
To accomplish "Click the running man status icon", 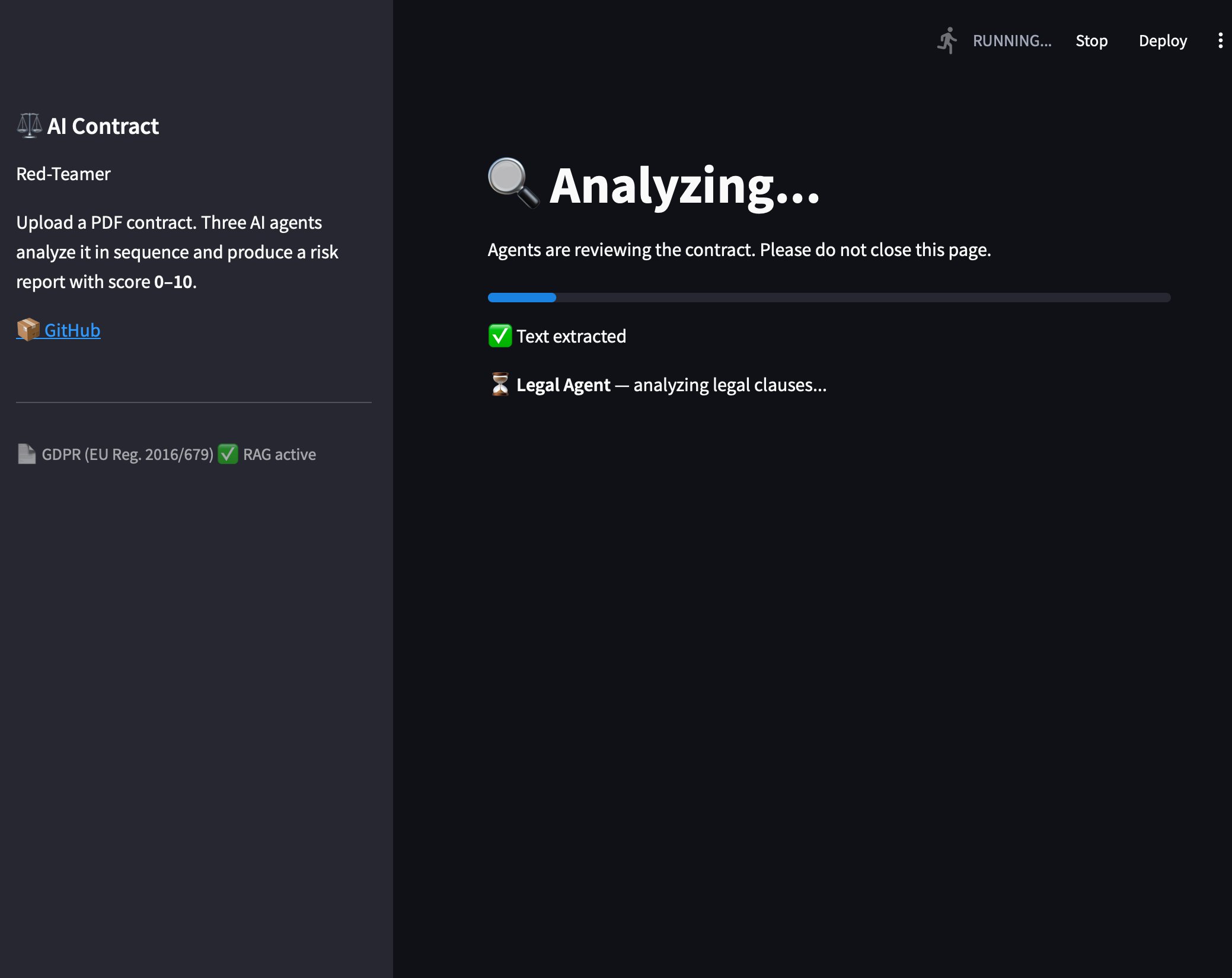I will (x=947, y=41).
